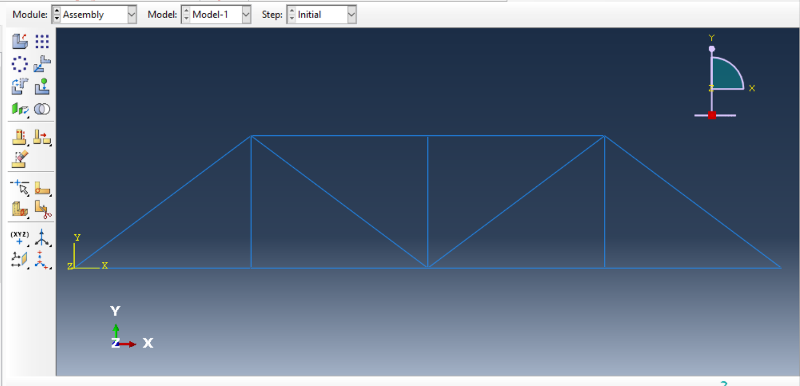
Task: Choose the Linear Pattern tool
Action: click(42, 41)
